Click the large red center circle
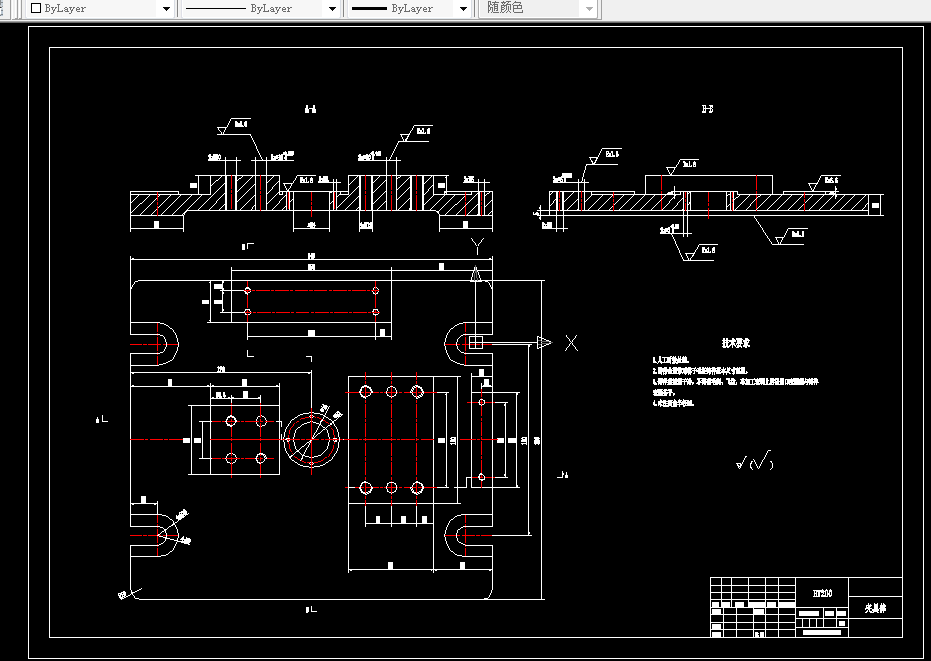 311,440
